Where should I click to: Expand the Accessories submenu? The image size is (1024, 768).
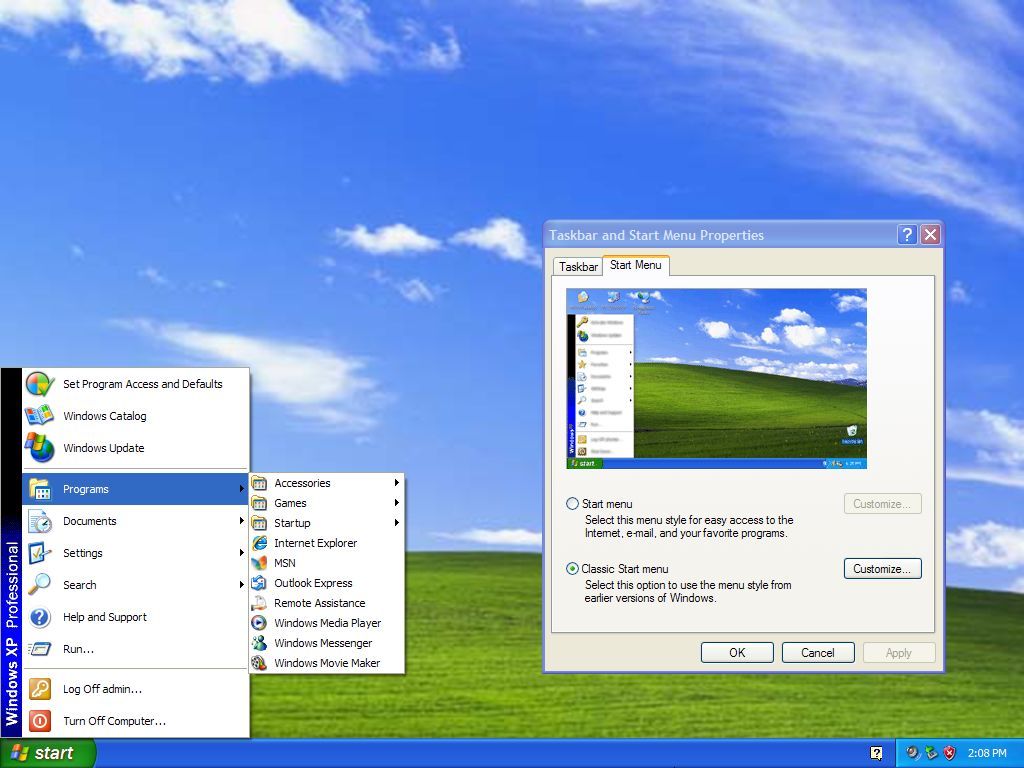pyautogui.click(x=302, y=482)
